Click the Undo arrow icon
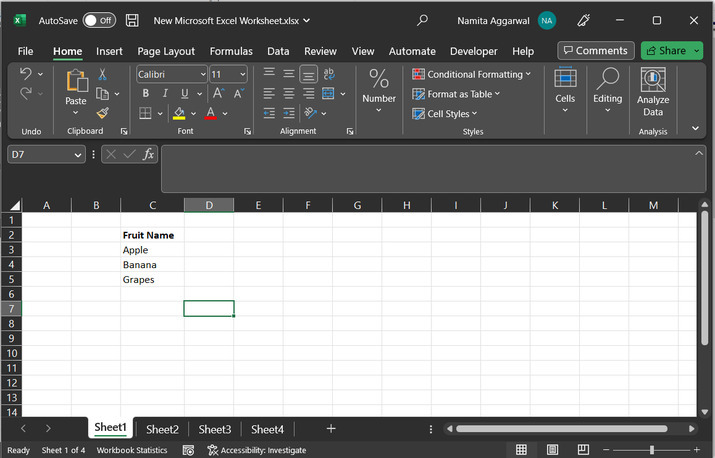The height and width of the screenshot is (458, 715). [x=26, y=74]
